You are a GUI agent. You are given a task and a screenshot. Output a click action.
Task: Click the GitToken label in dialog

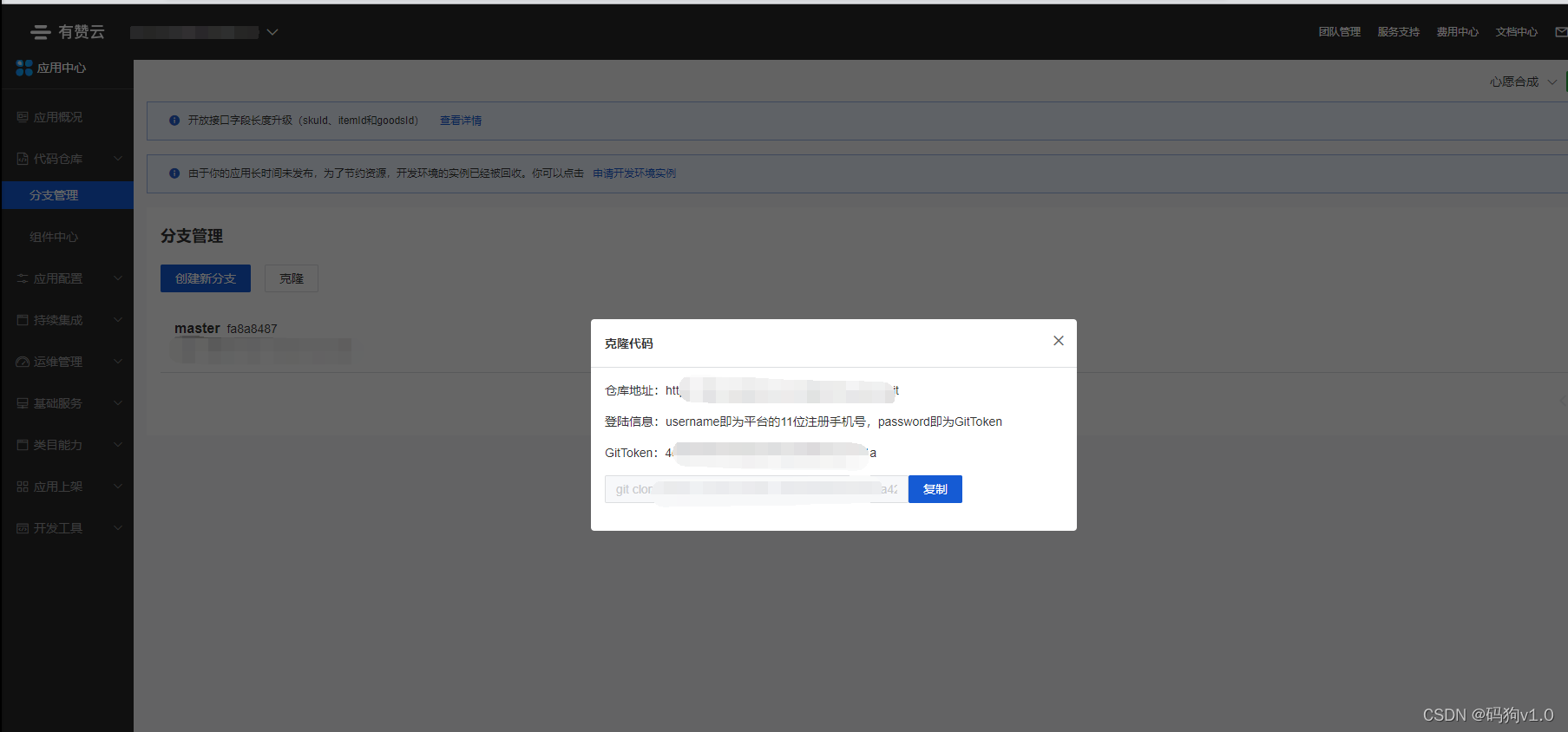(632, 453)
